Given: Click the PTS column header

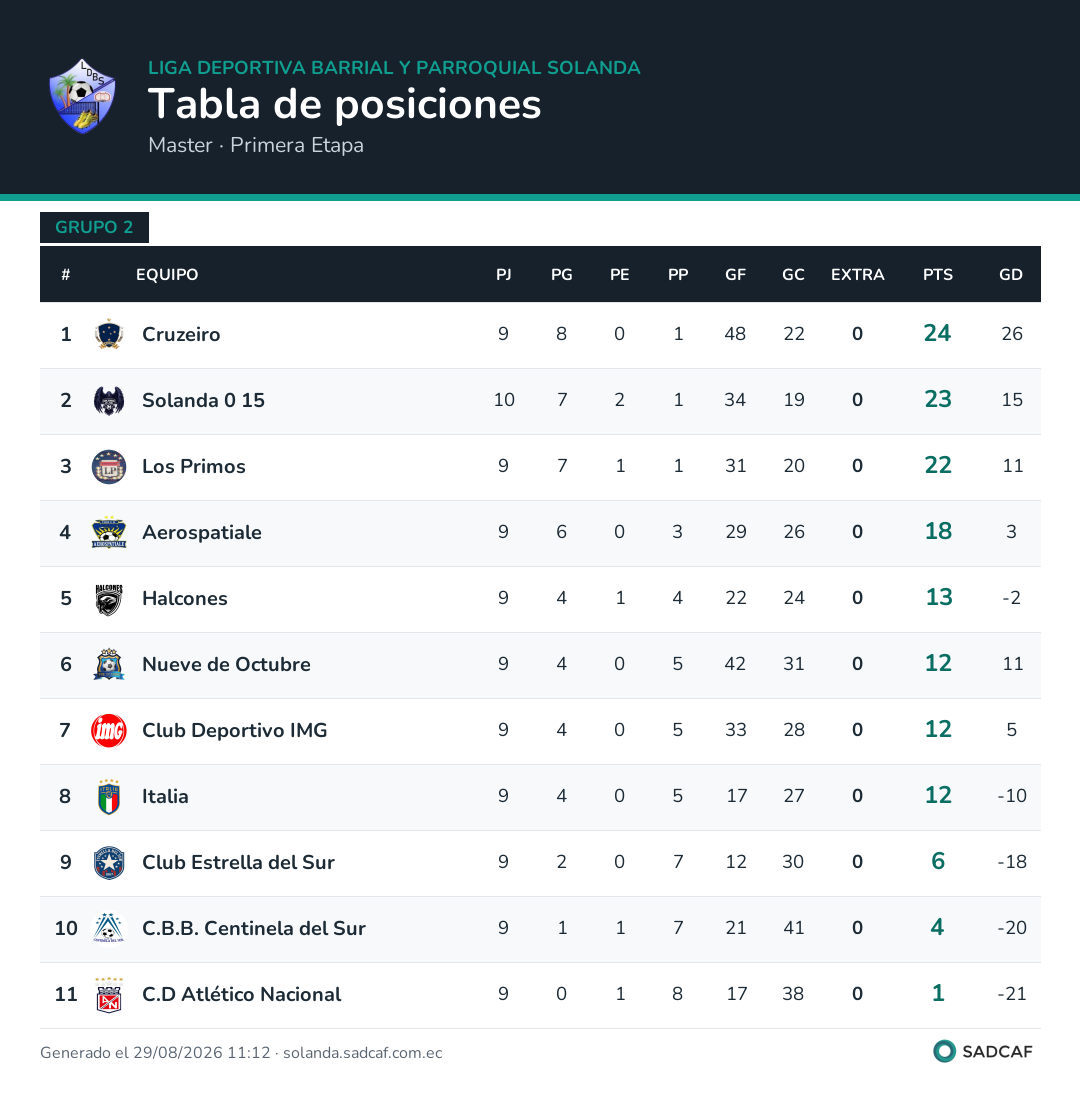Looking at the screenshot, I should [938, 275].
